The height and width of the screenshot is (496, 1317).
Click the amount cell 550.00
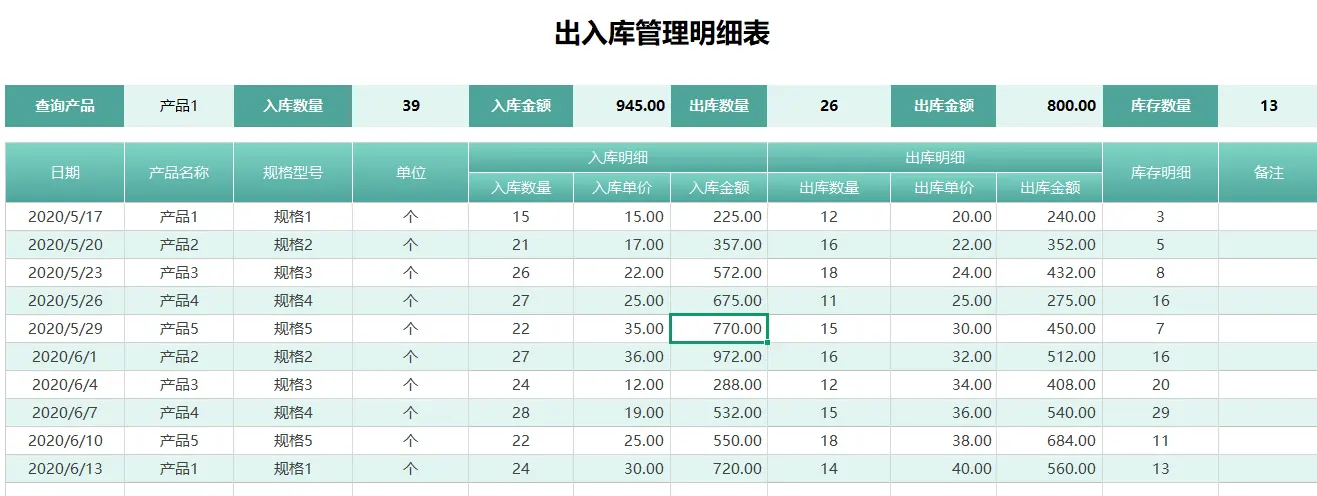719,440
